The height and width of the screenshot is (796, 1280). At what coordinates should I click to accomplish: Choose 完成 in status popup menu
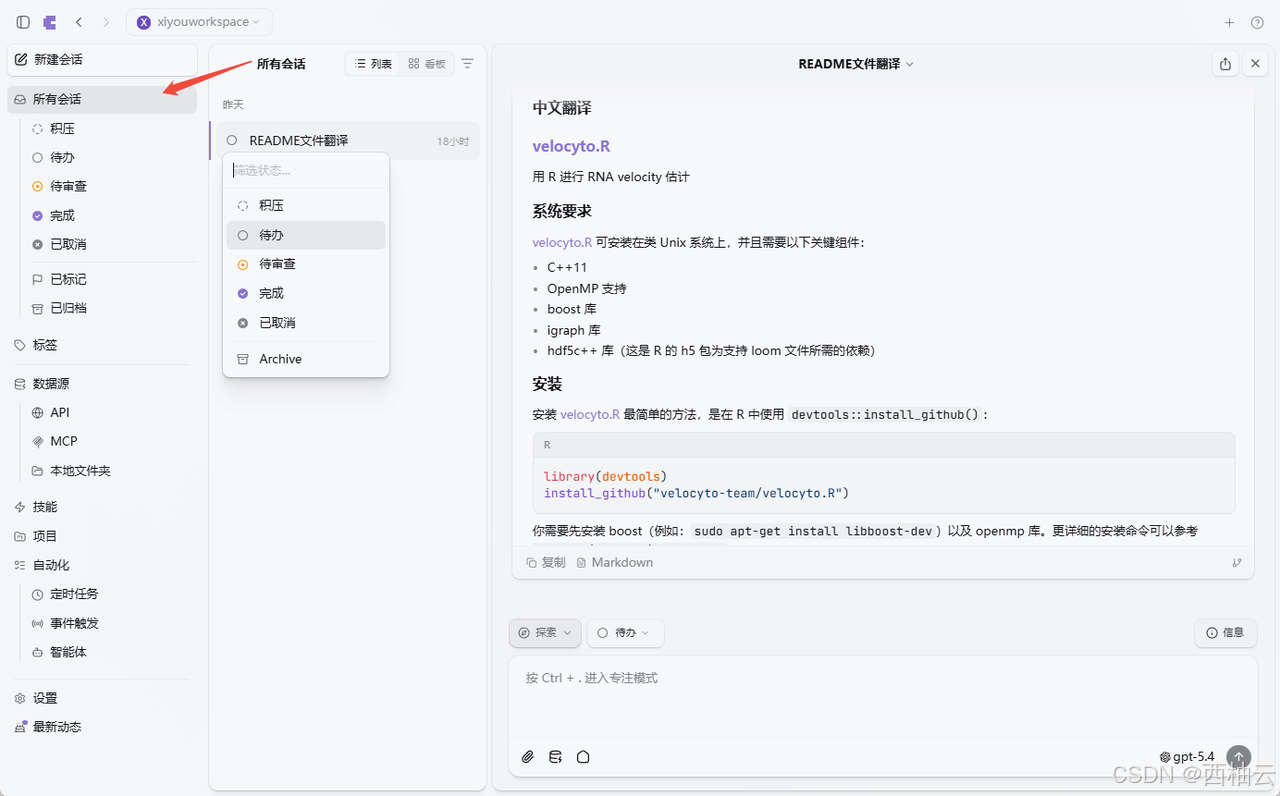pyautogui.click(x=306, y=293)
